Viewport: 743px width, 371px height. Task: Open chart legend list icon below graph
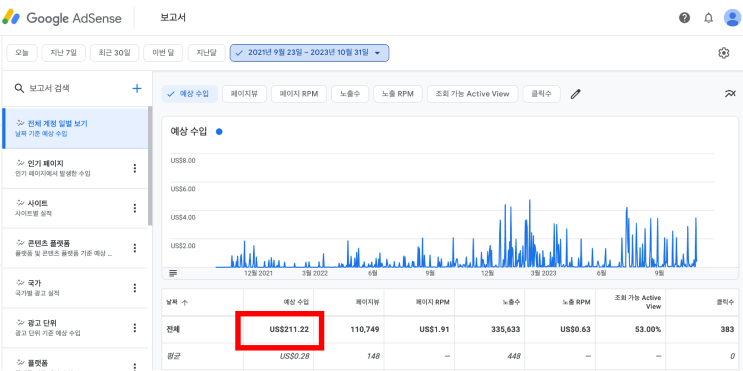(x=173, y=273)
